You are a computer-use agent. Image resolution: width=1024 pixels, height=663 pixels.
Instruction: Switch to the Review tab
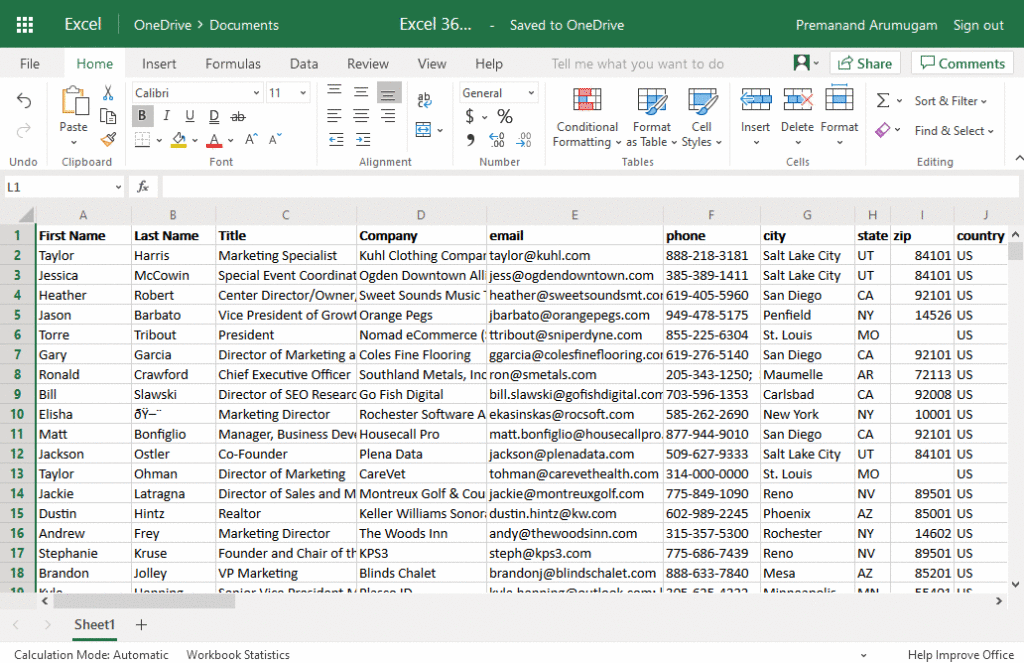368,64
